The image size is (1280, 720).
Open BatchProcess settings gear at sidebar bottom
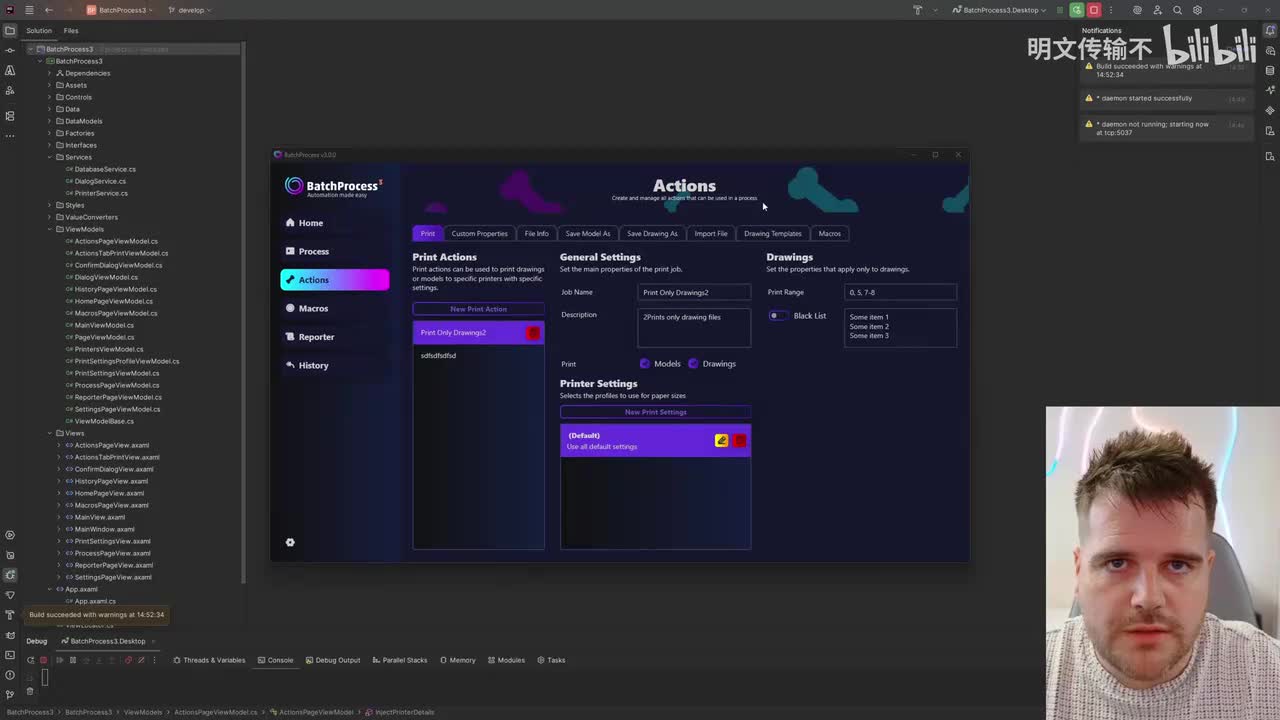coord(290,542)
